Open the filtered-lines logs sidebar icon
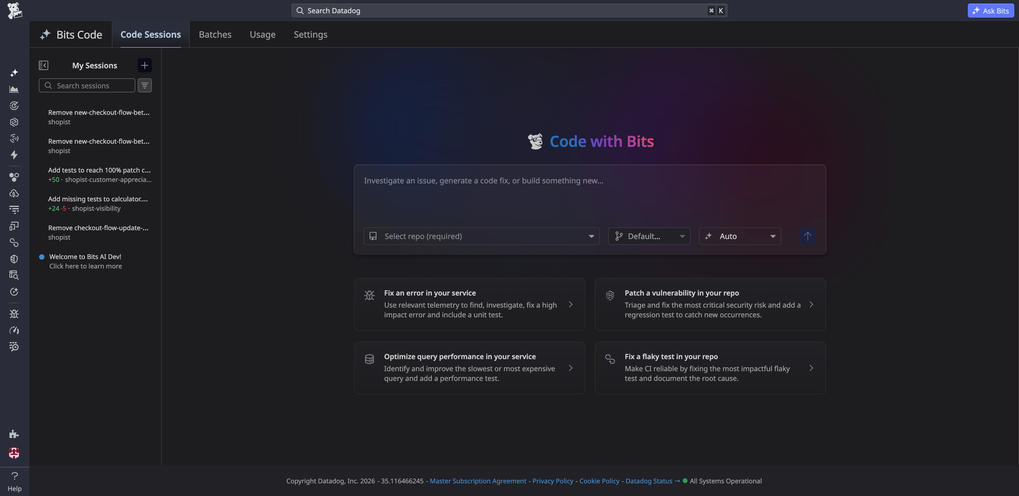Screen dimensions: 1019x496 point(14,209)
